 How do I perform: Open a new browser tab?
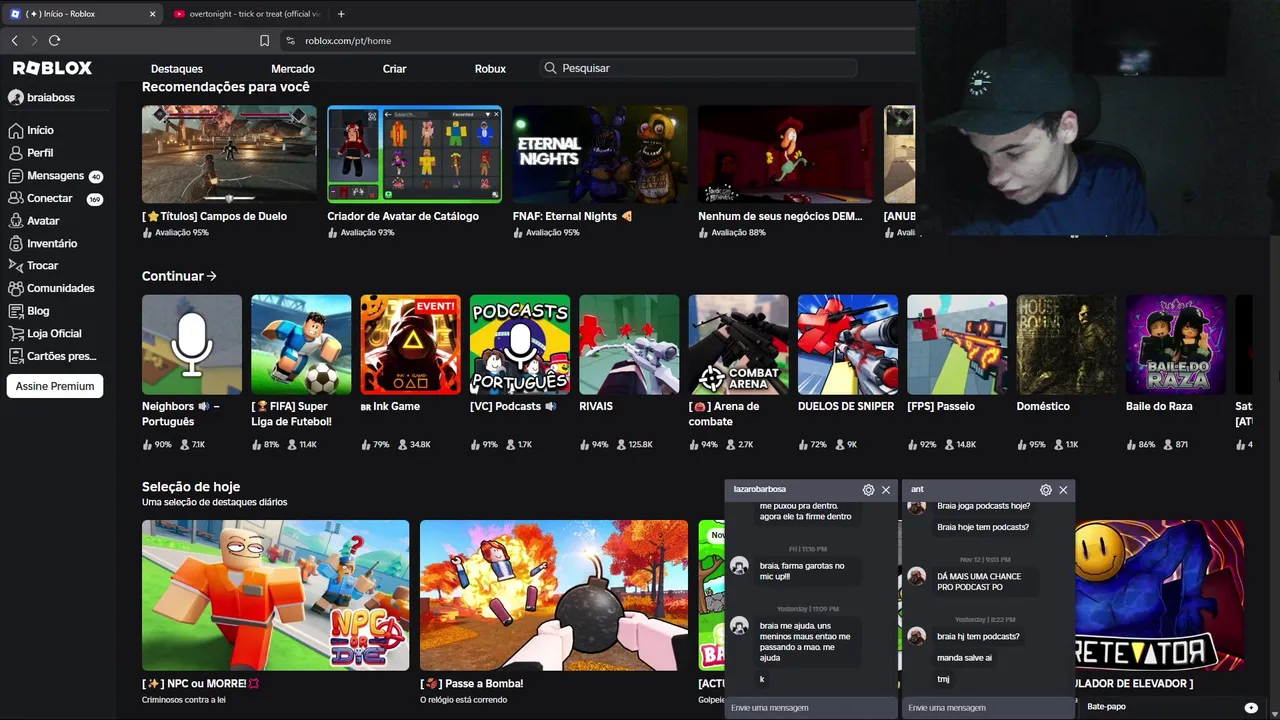click(341, 14)
